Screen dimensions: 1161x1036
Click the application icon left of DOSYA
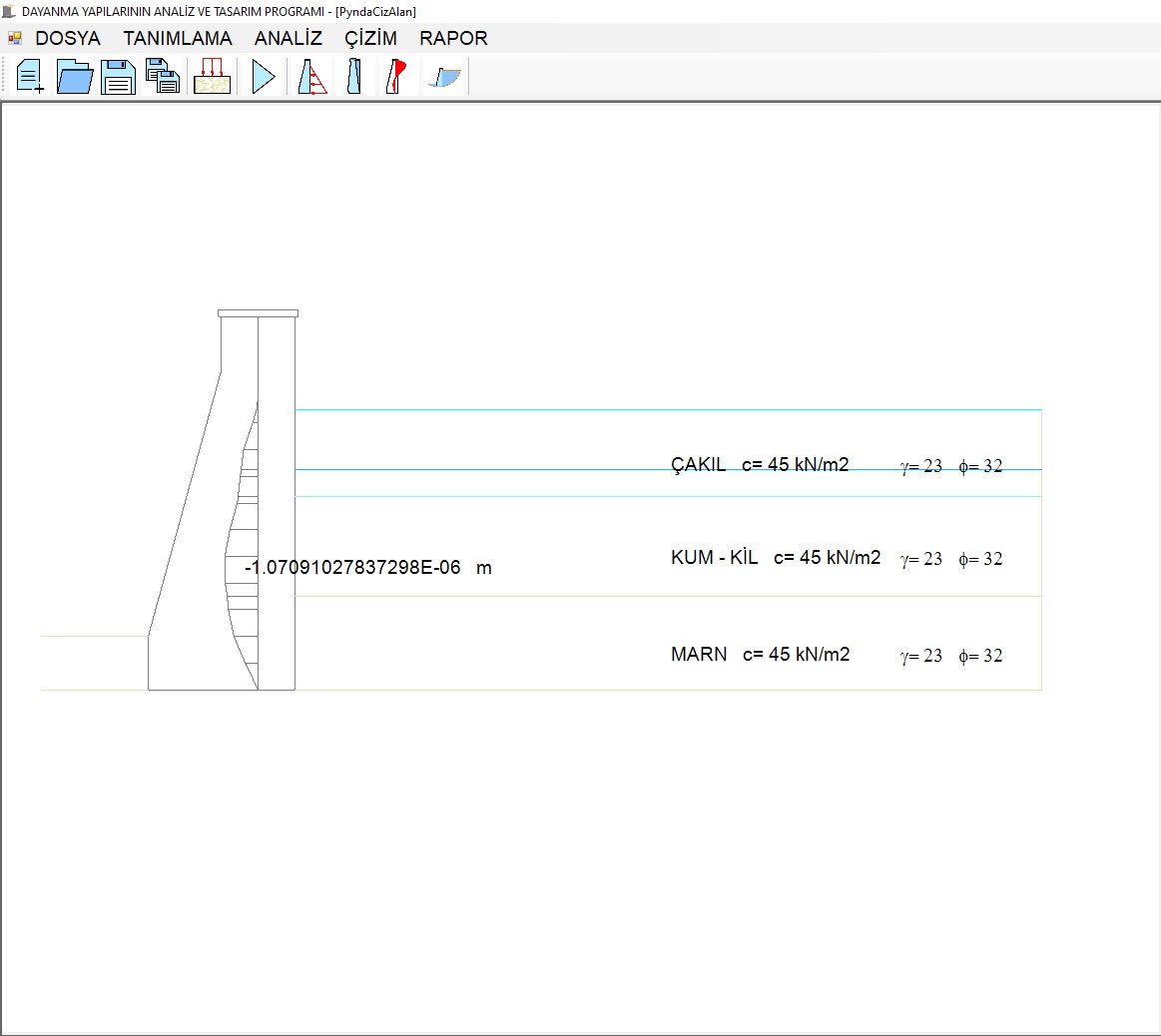pyautogui.click(x=15, y=38)
